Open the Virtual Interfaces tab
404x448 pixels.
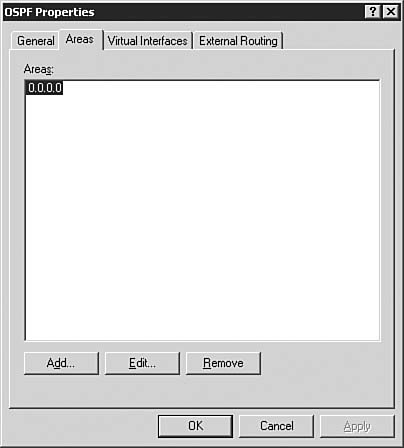pyautogui.click(x=148, y=41)
